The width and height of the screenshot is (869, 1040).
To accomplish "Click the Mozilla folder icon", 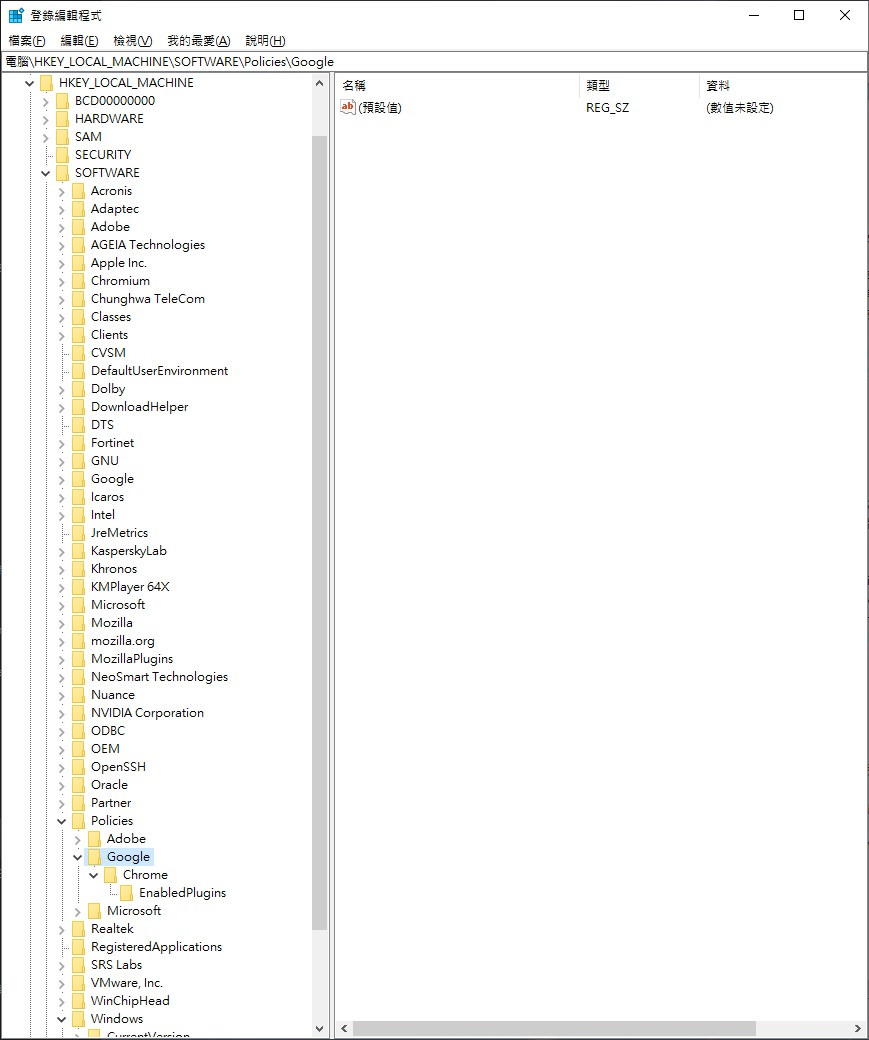I will click(x=78, y=623).
